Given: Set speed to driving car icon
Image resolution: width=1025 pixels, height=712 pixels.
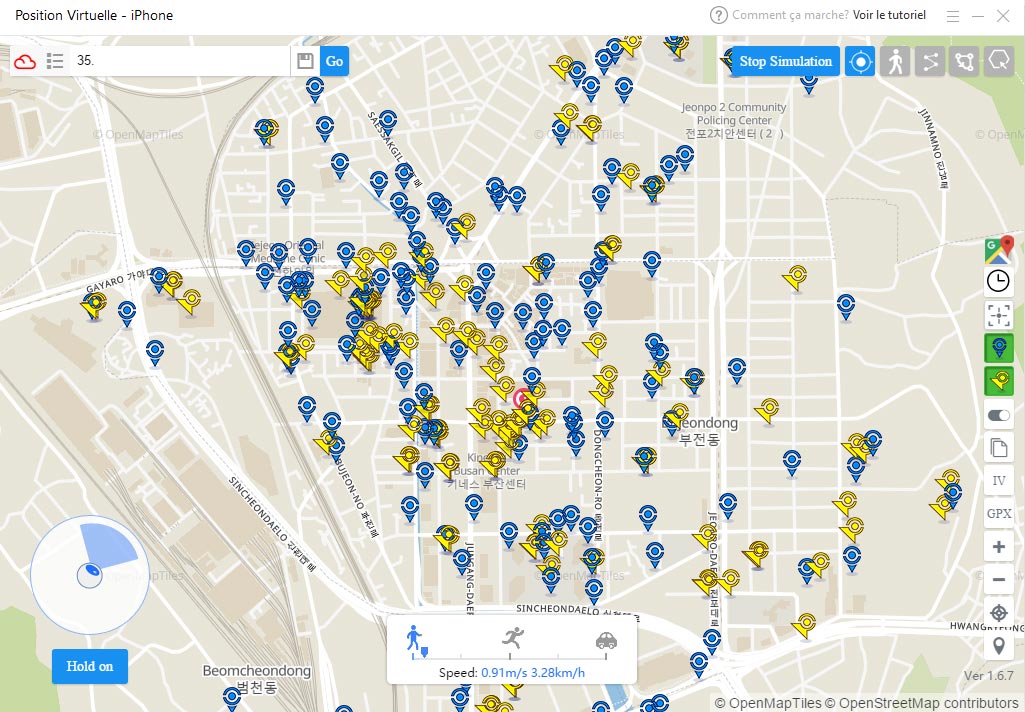Looking at the screenshot, I should (x=606, y=640).
